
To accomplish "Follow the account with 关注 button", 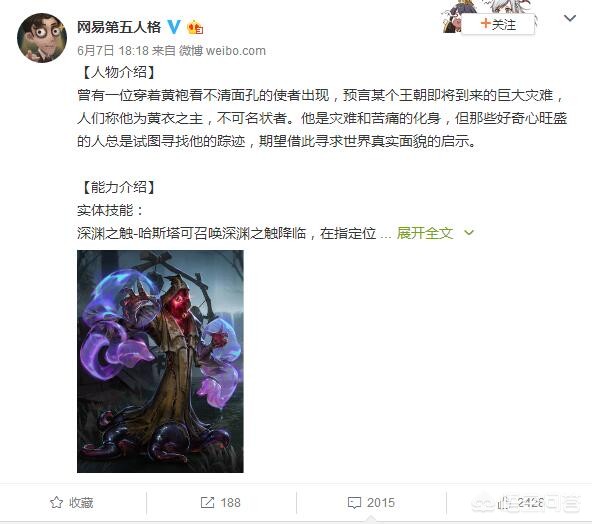I will (498, 24).
